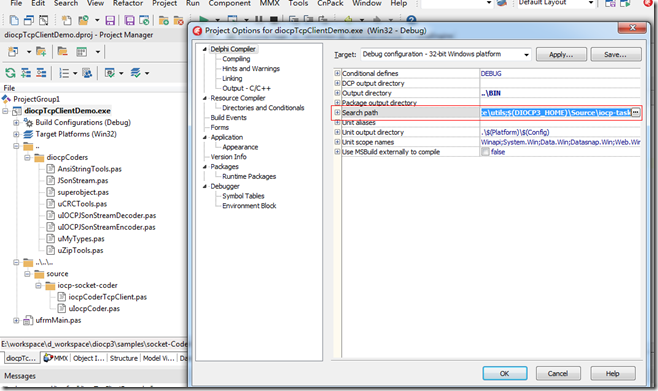Click the Search path ellipsis button
The width and height of the screenshot is (658, 391).
point(635,112)
